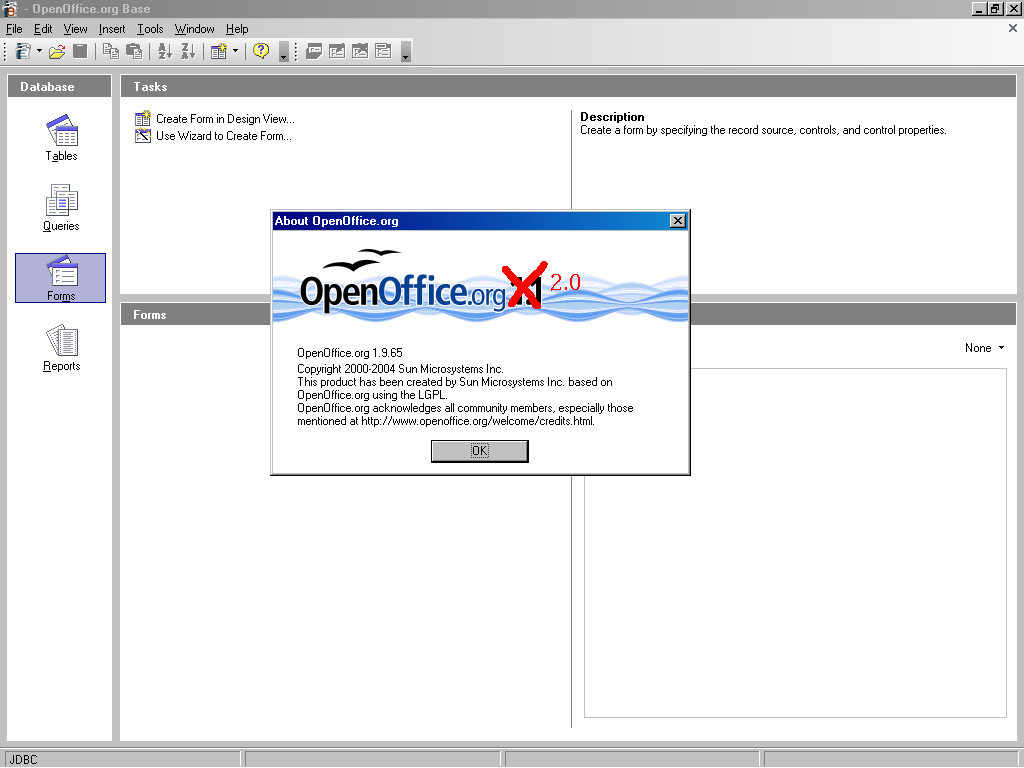Select Queries in Database pane
The height and width of the screenshot is (768, 1024).
[x=61, y=208]
